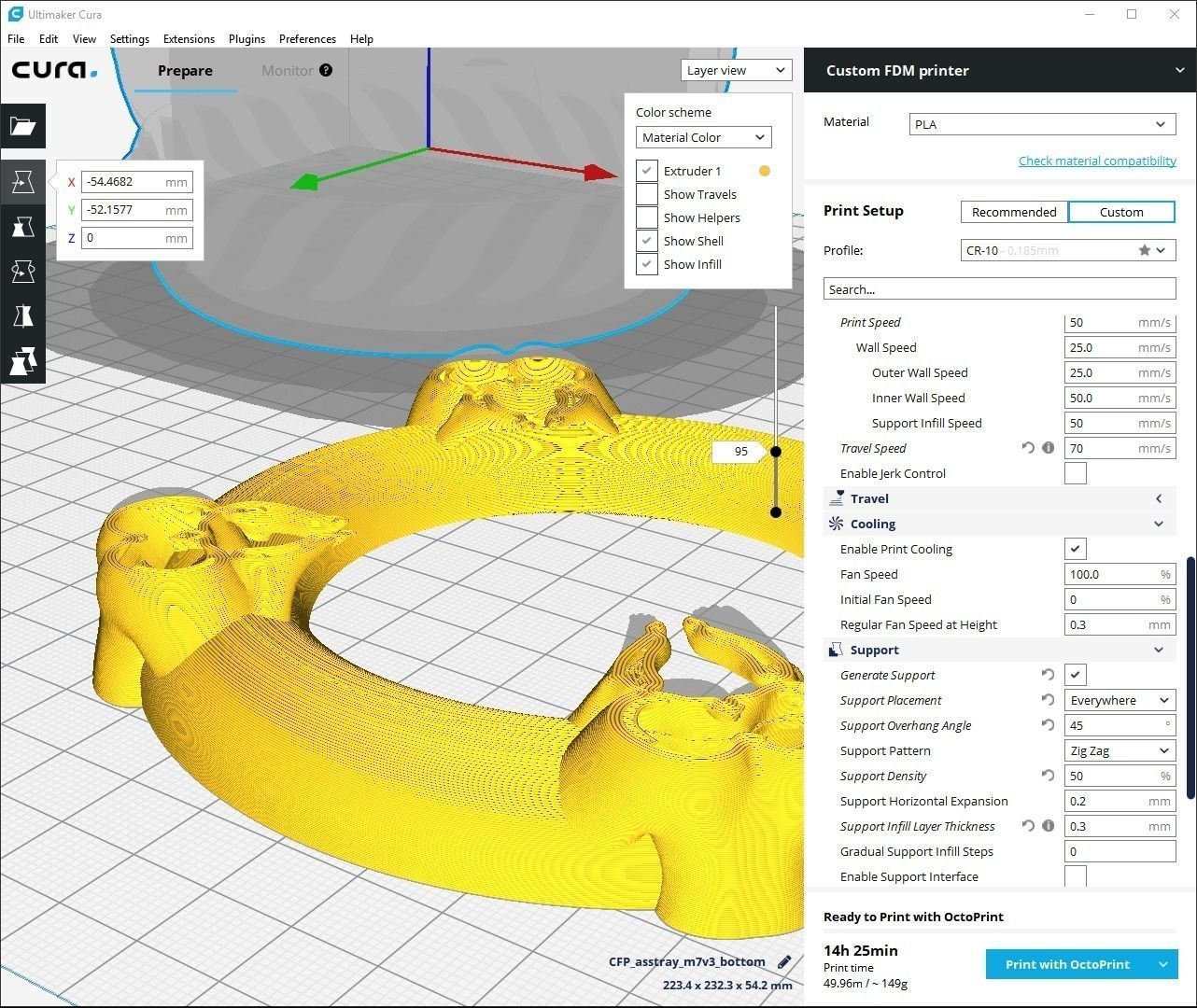Select the Custom print setup mode

point(1121,212)
